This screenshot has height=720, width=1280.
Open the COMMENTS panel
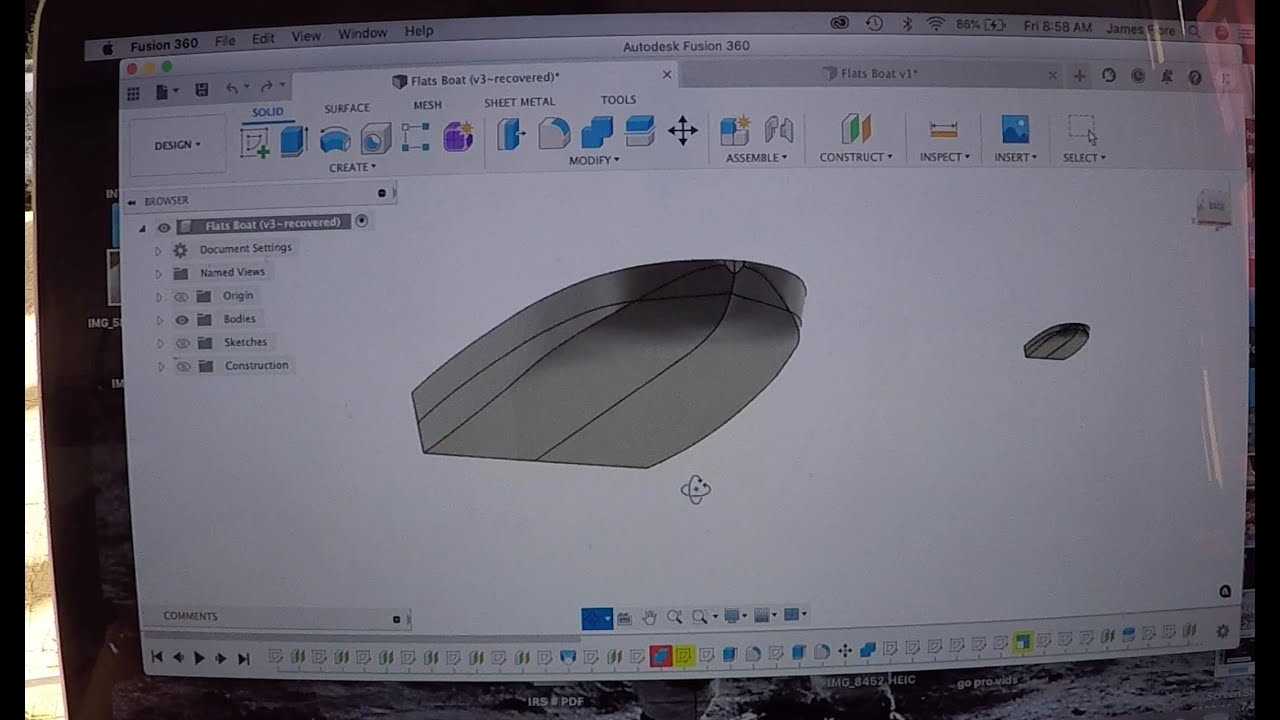[x=190, y=616]
